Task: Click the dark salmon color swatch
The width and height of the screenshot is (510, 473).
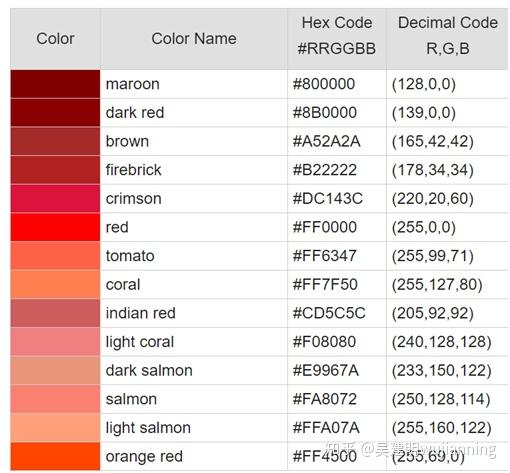Action: coord(55,371)
